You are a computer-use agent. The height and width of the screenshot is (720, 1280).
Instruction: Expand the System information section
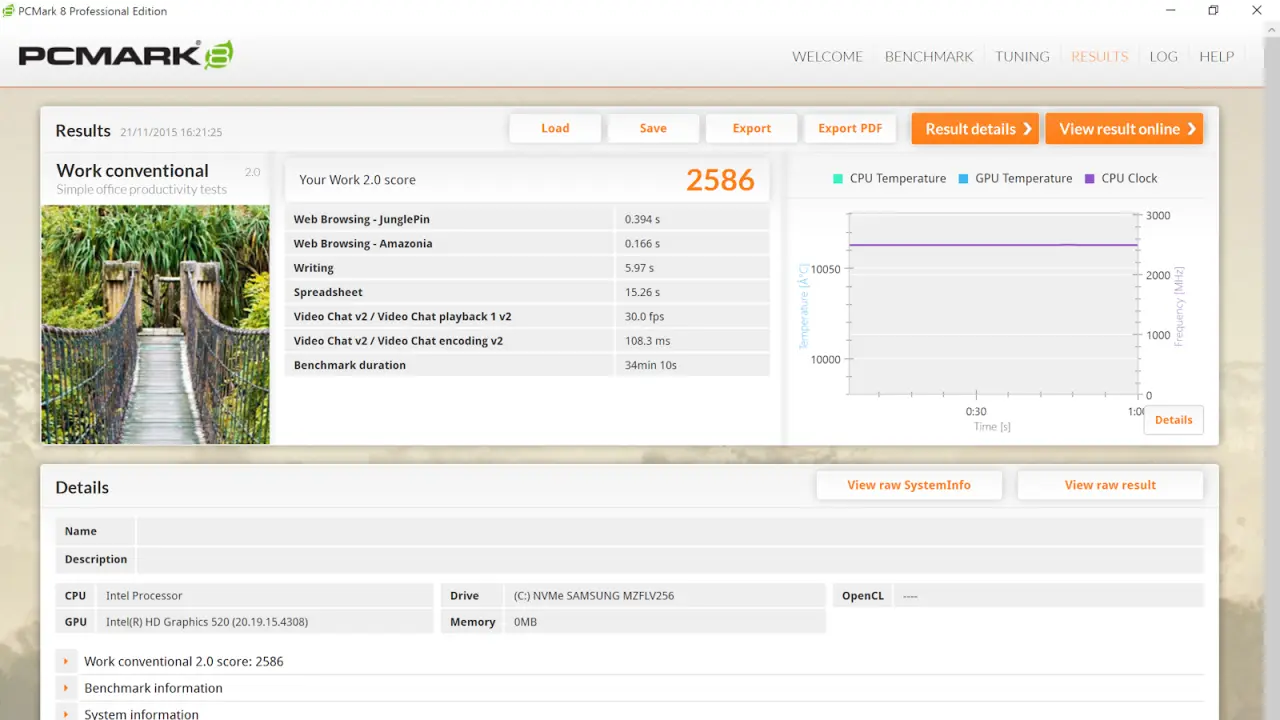(66, 714)
